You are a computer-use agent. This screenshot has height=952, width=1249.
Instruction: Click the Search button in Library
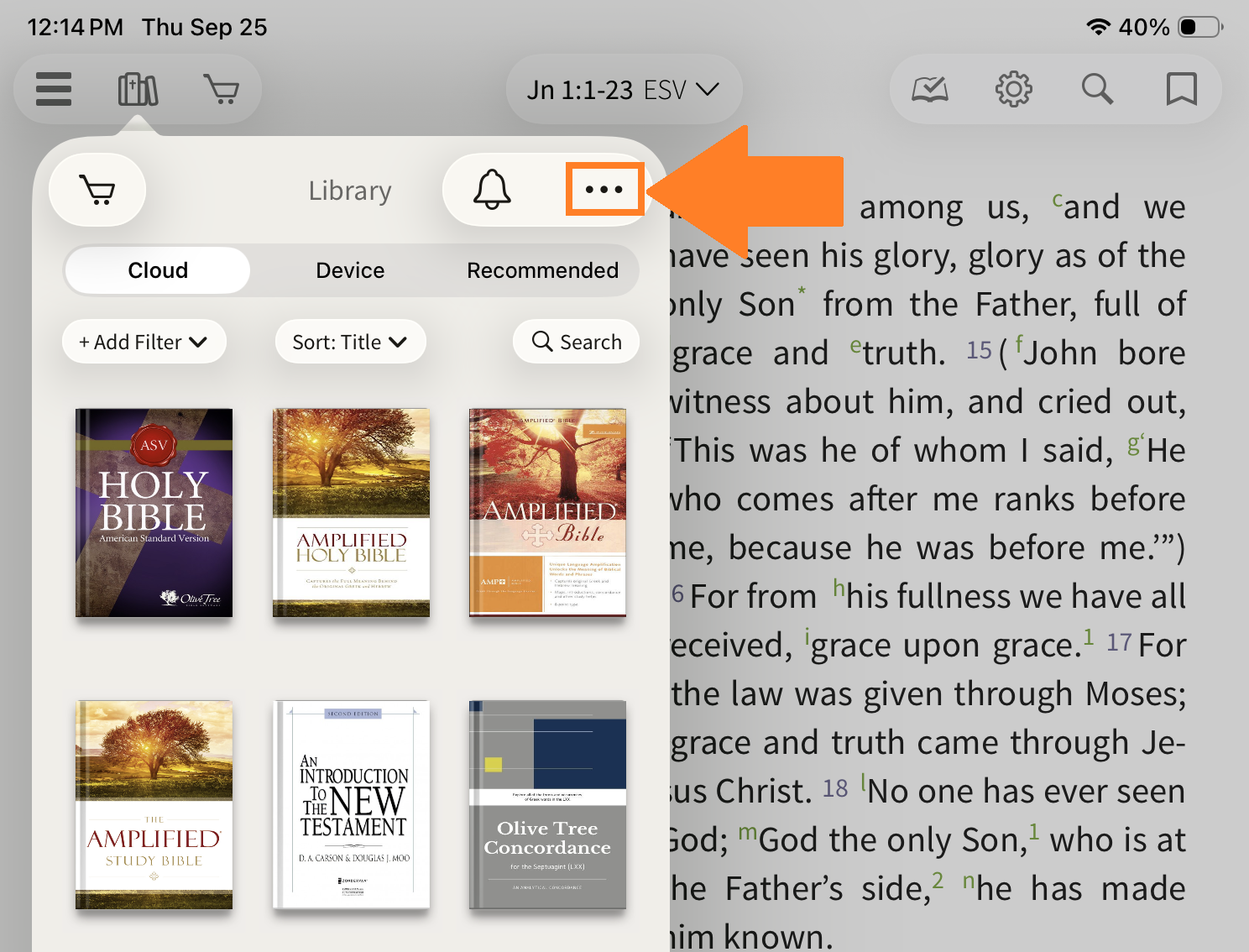(577, 343)
